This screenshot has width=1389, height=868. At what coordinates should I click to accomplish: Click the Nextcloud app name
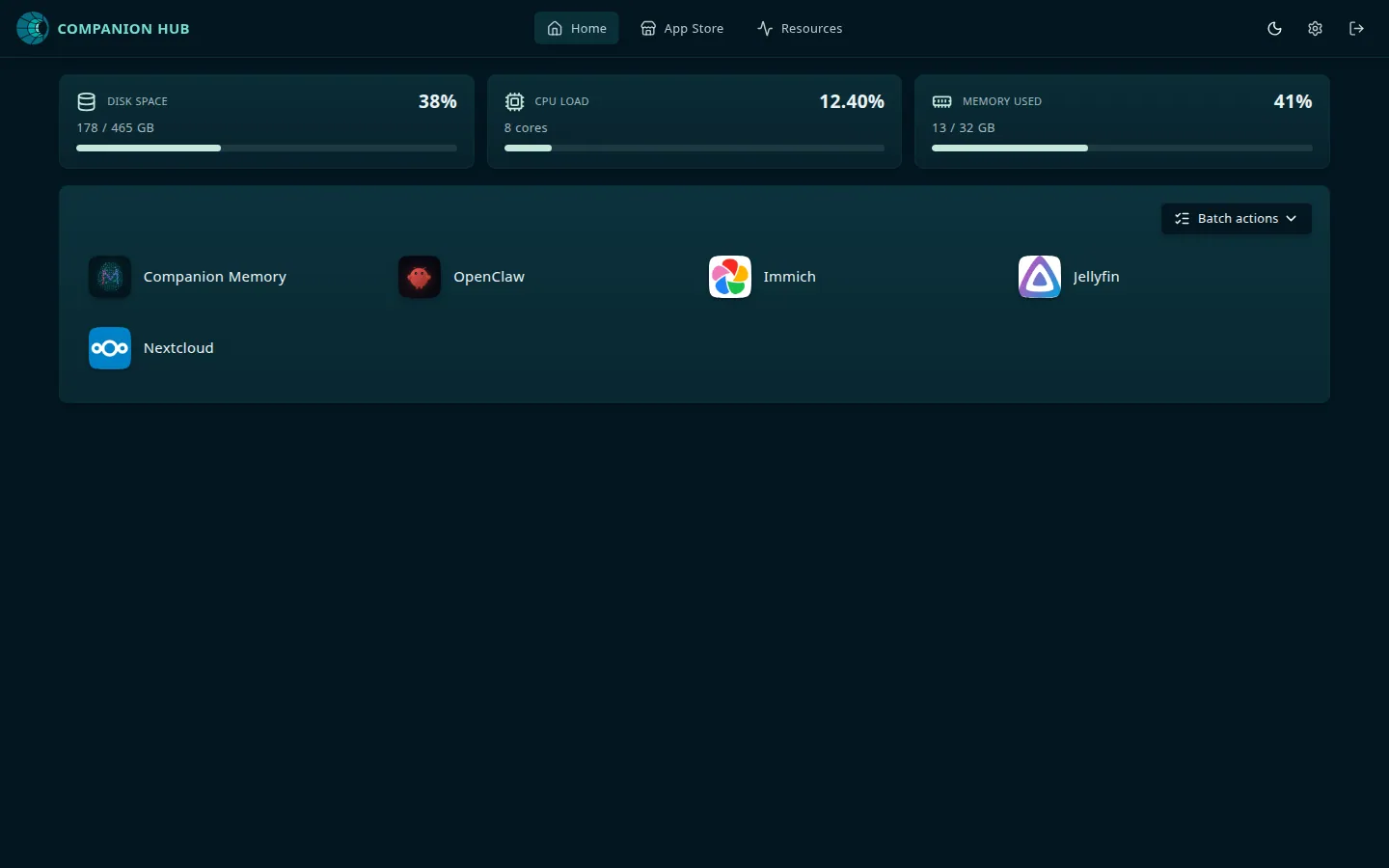[x=178, y=348]
